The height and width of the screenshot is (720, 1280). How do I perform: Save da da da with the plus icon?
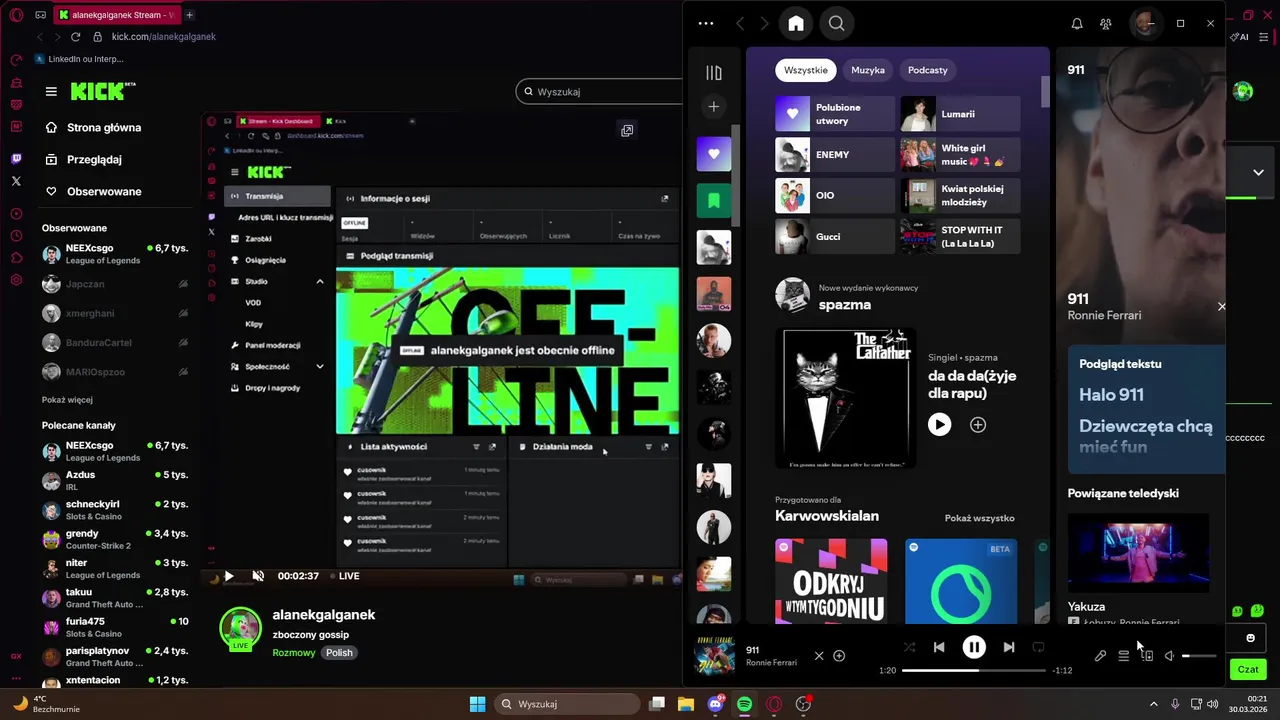(978, 425)
